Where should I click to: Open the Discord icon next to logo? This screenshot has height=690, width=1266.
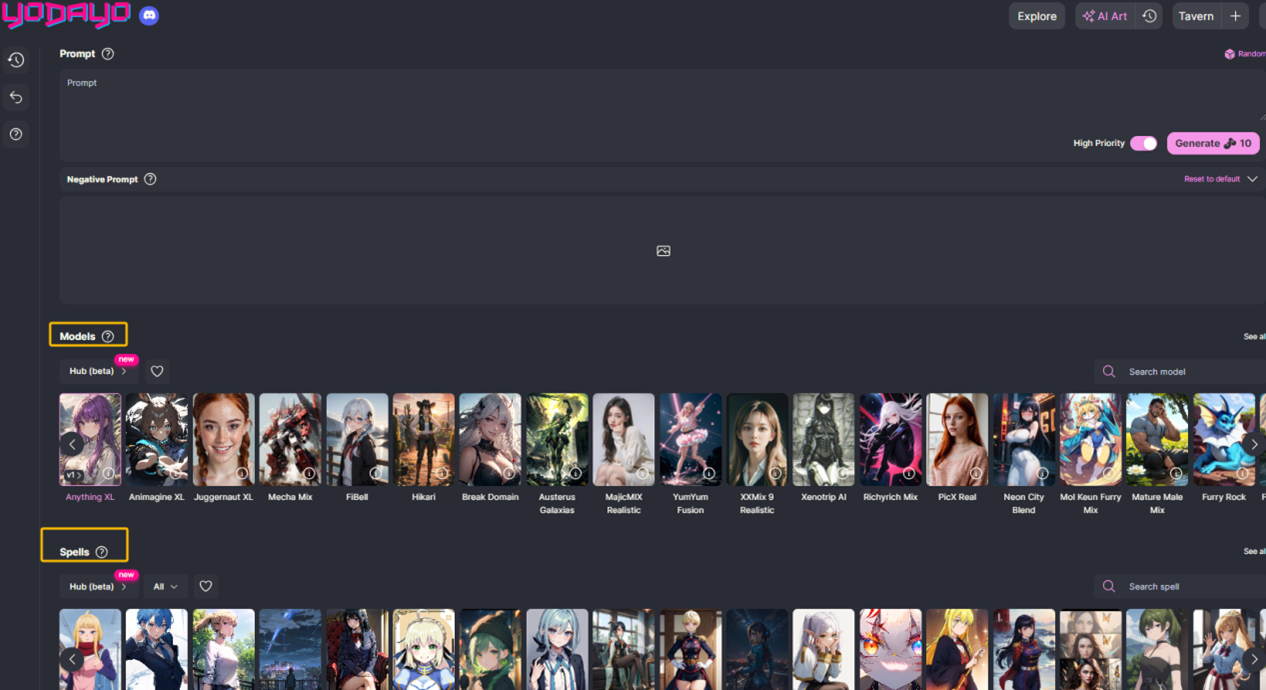[x=149, y=16]
